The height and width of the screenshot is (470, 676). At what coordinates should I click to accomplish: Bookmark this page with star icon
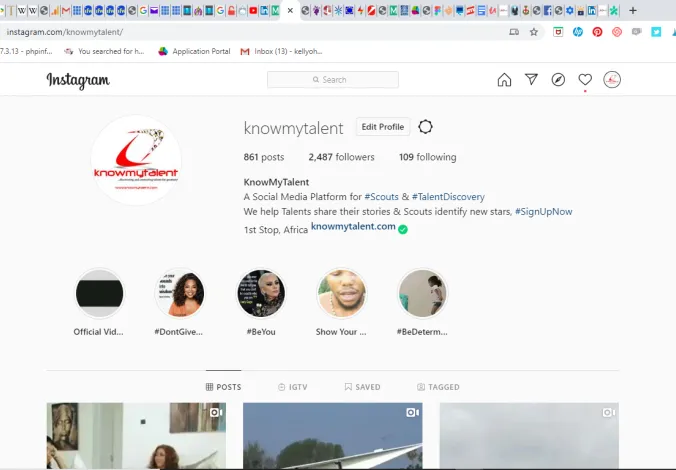point(534,32)
